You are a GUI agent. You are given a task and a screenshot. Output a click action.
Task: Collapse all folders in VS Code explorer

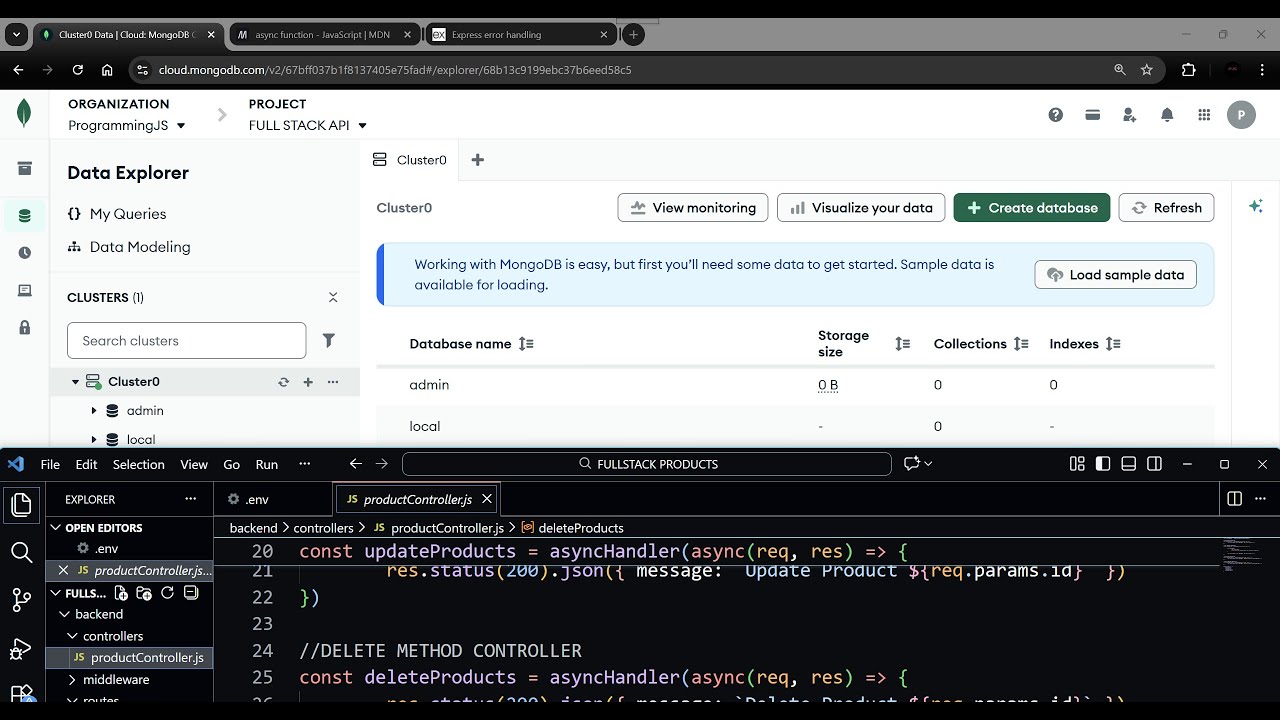191,593
